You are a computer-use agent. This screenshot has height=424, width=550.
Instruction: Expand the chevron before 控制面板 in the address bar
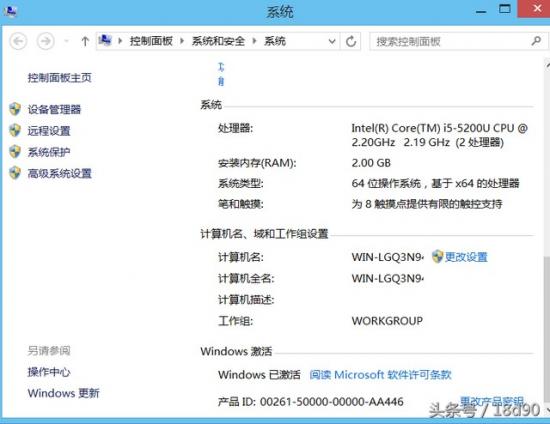(x=120, y=41)
